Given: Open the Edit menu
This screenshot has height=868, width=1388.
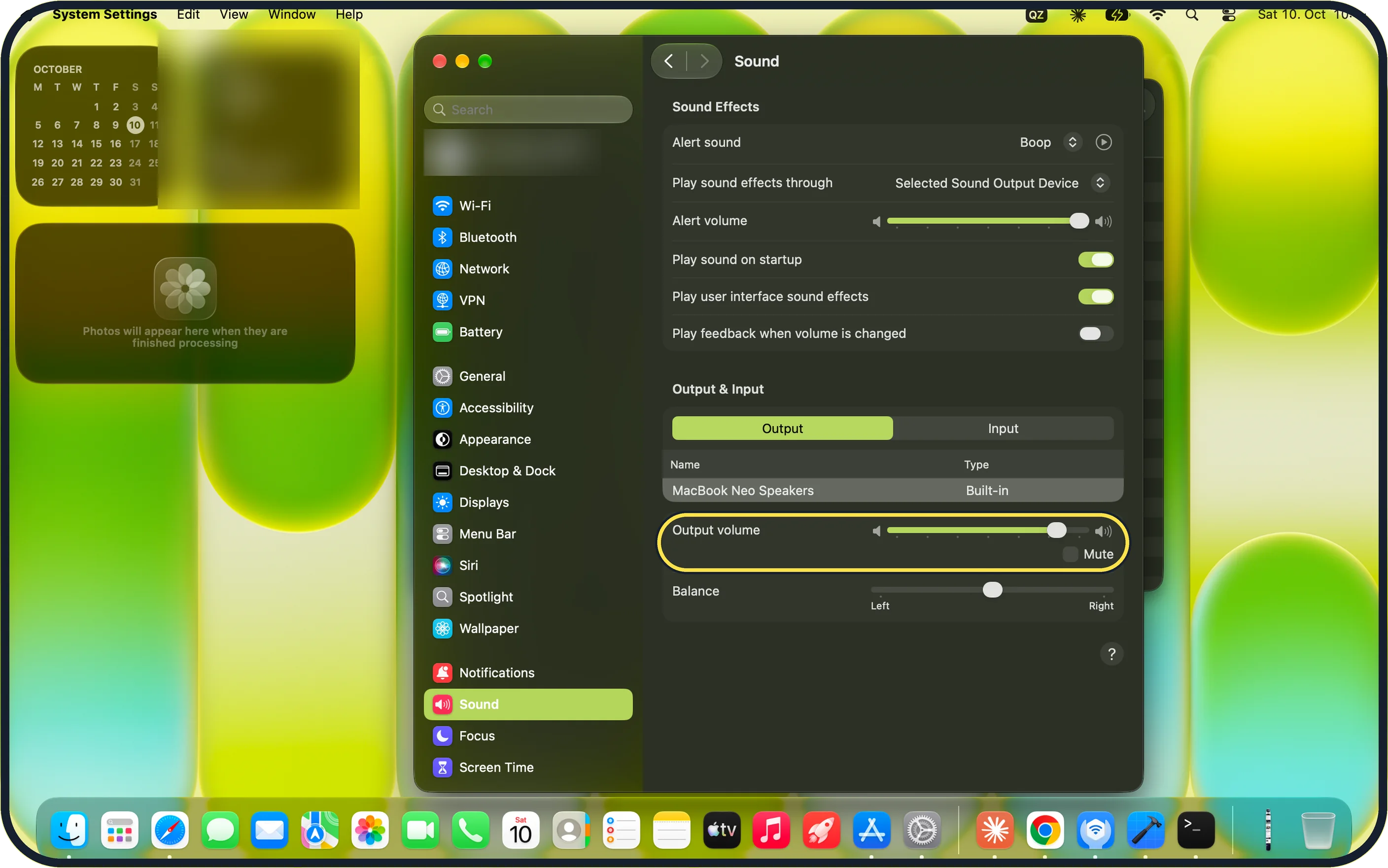Looking at the screenshot, I should pos(188,14).
